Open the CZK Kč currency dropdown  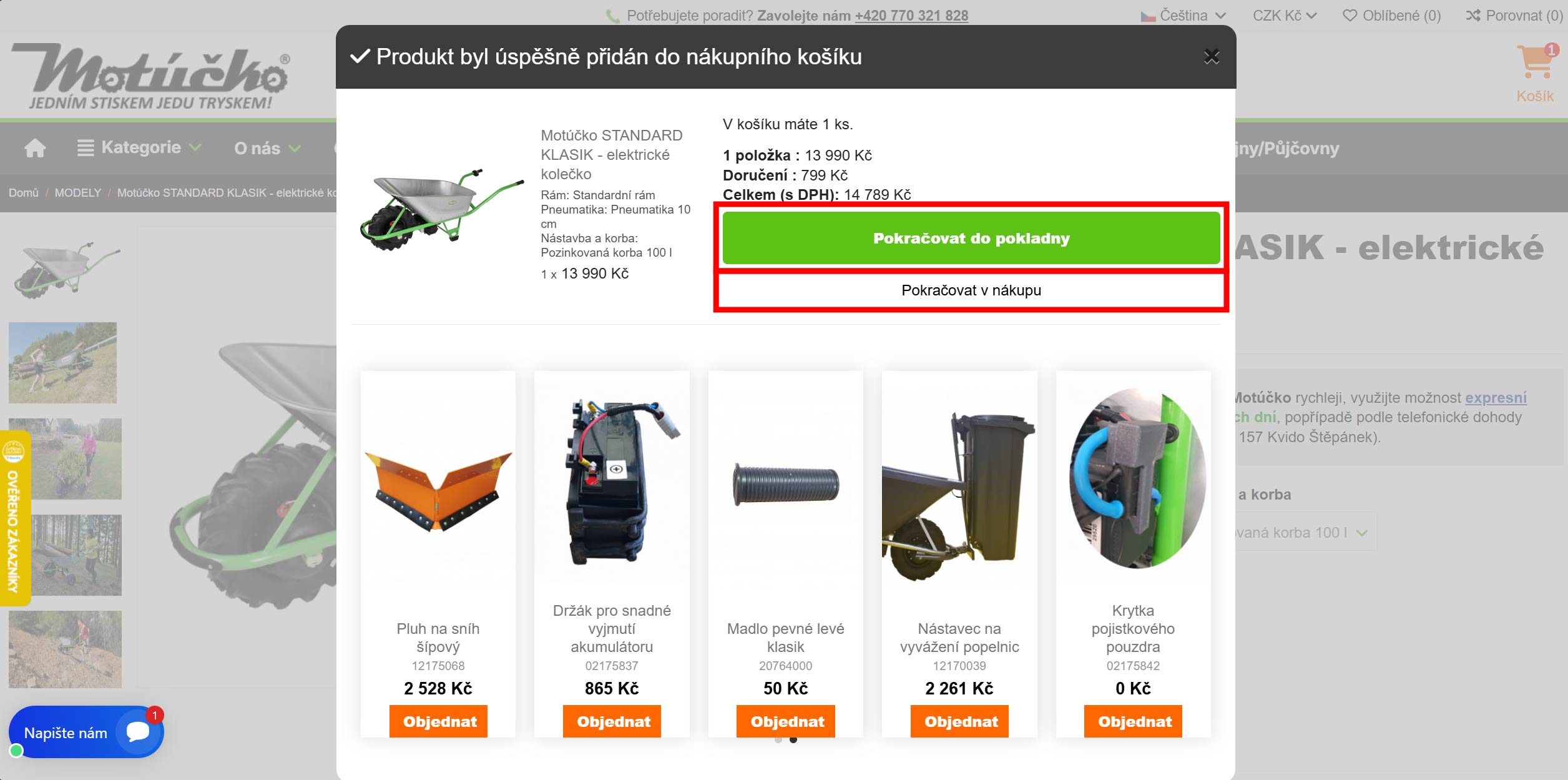coord(1285,16)
